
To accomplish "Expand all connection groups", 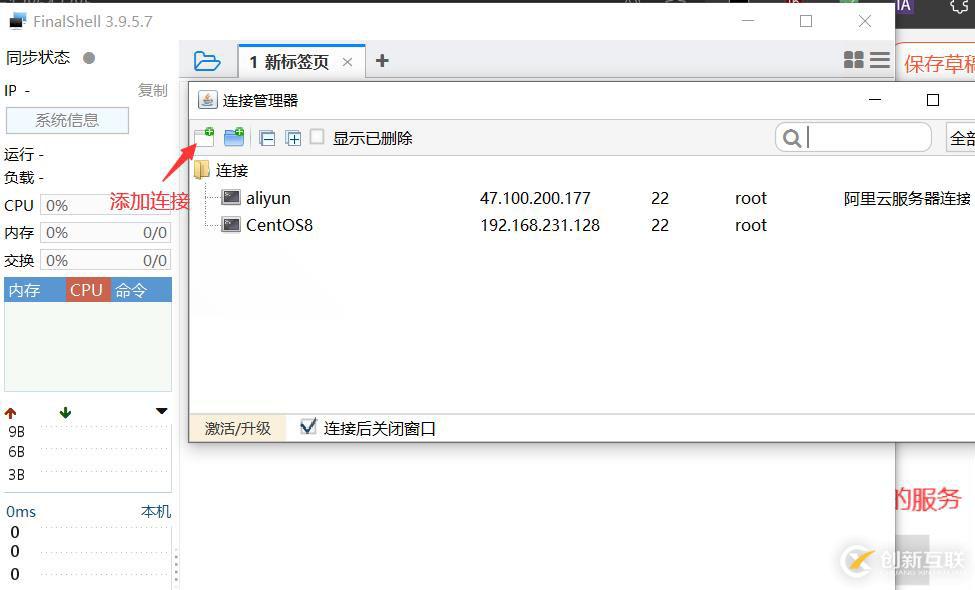I will 291,138.
